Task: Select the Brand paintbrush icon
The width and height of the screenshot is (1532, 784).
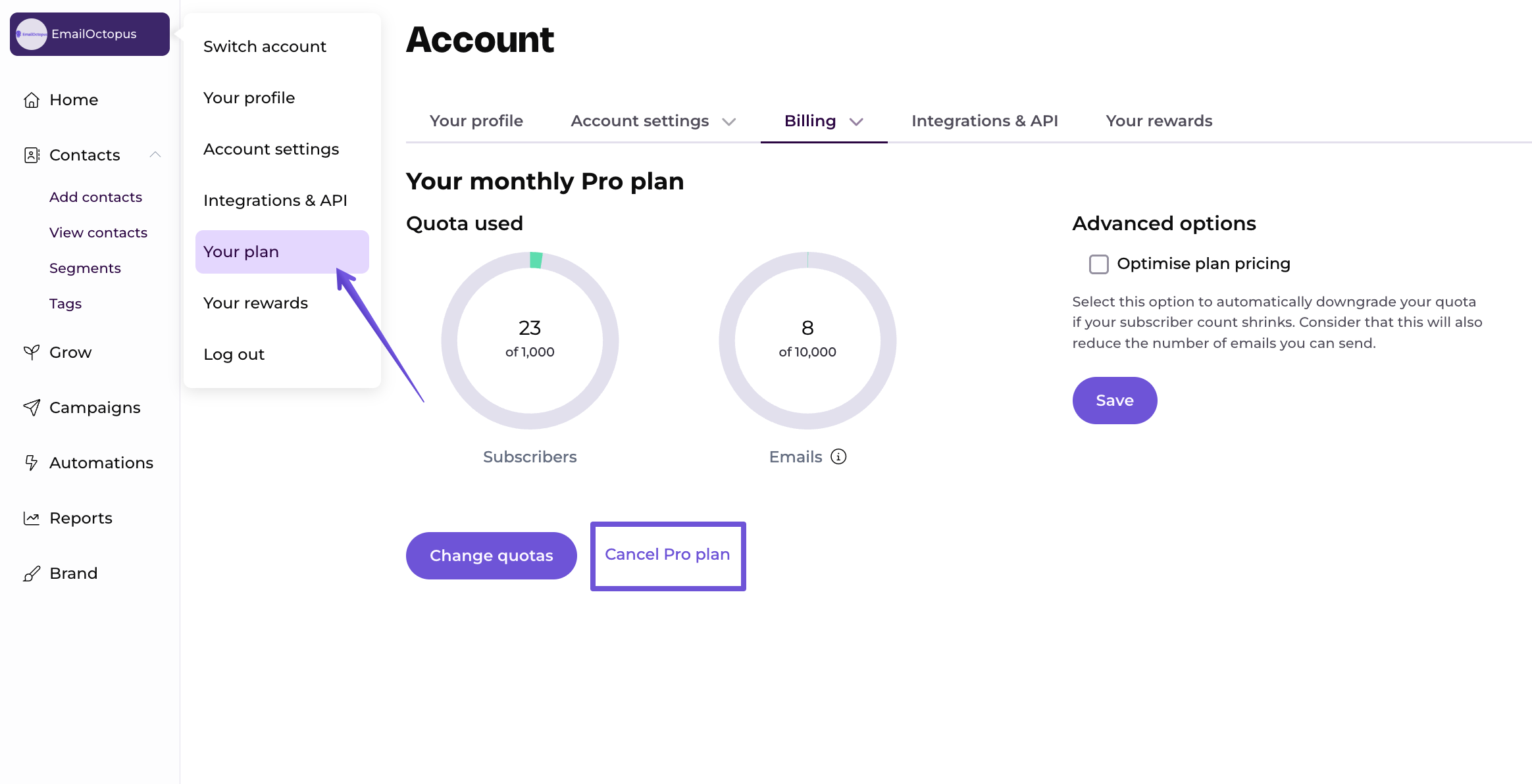Action: [31, 573]
